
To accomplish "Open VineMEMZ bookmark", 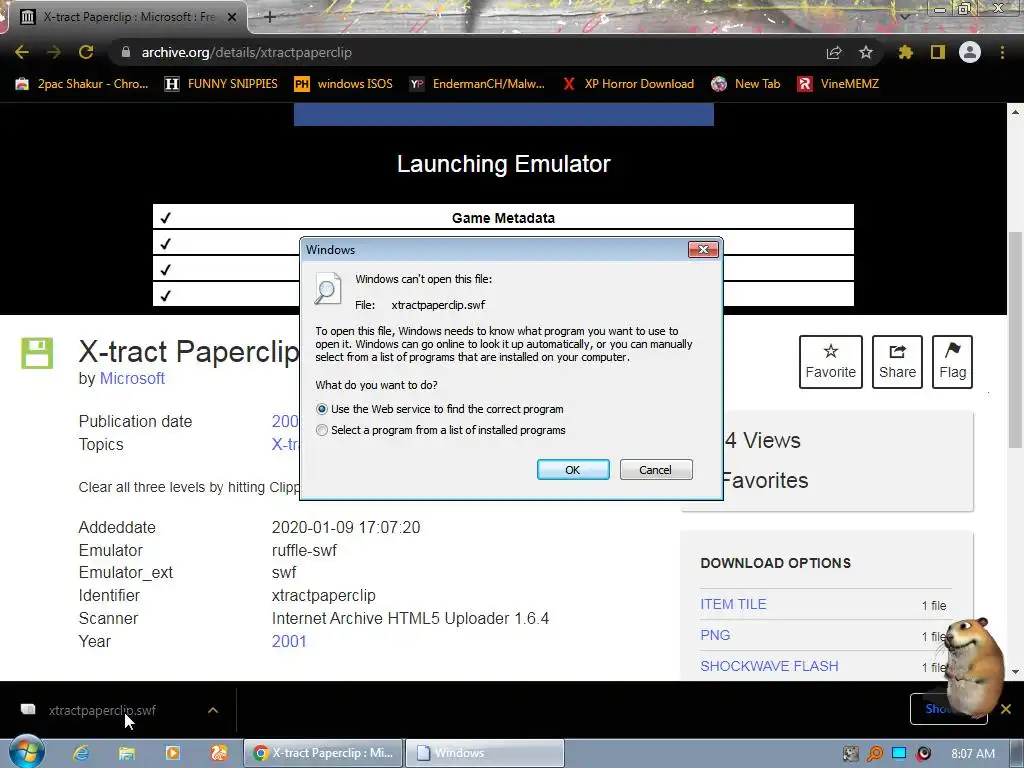I will 838,84.
